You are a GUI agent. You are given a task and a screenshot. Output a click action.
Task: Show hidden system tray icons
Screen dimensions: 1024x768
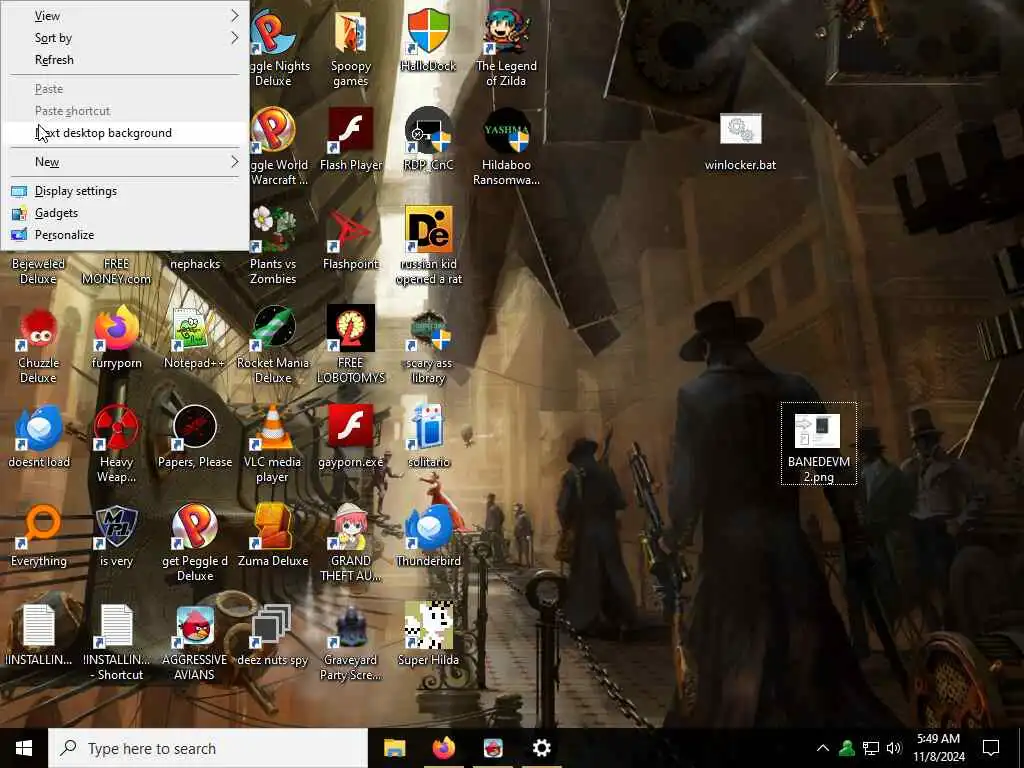pos(823,748)
